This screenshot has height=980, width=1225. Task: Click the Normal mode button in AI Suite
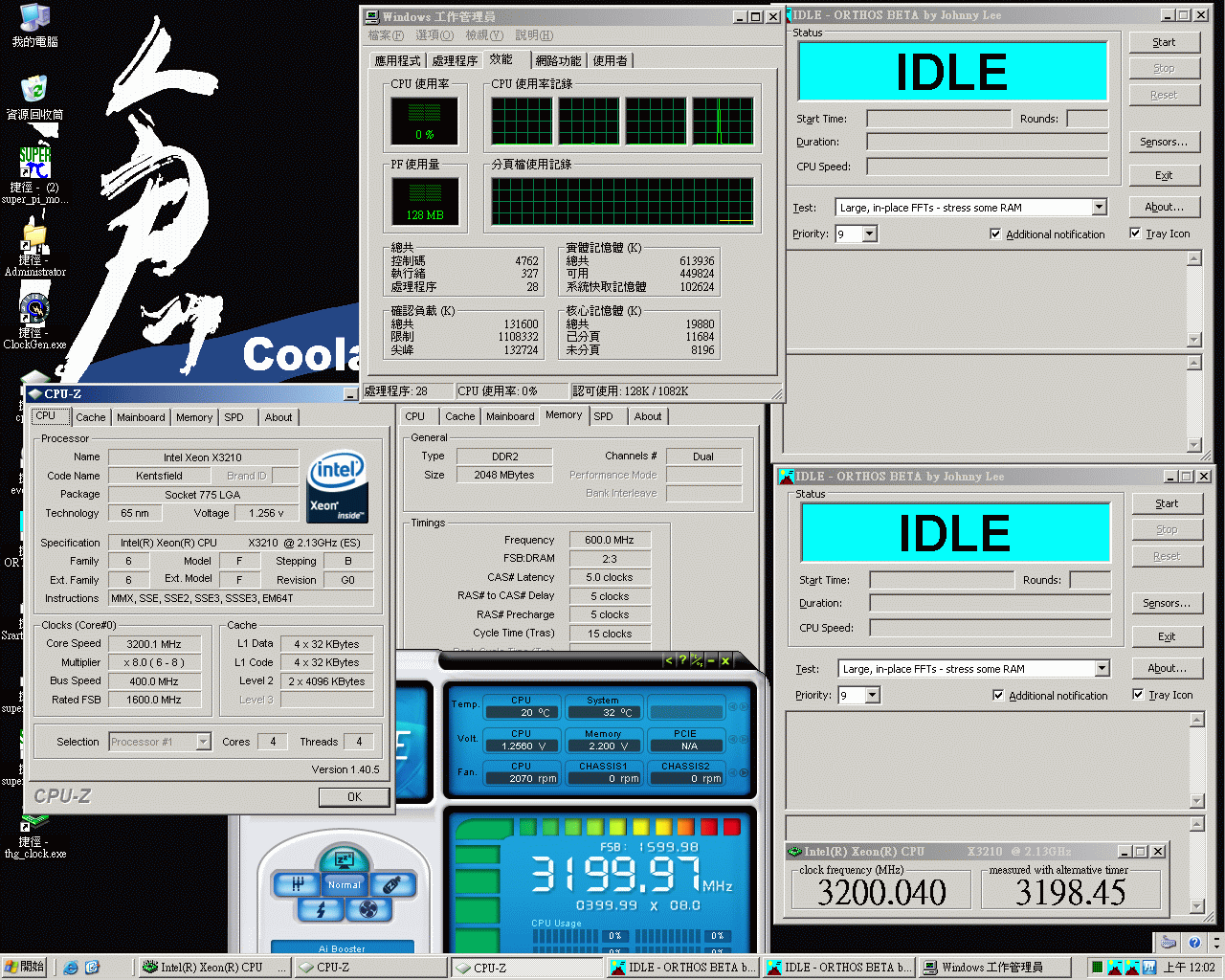coord(344,885)
